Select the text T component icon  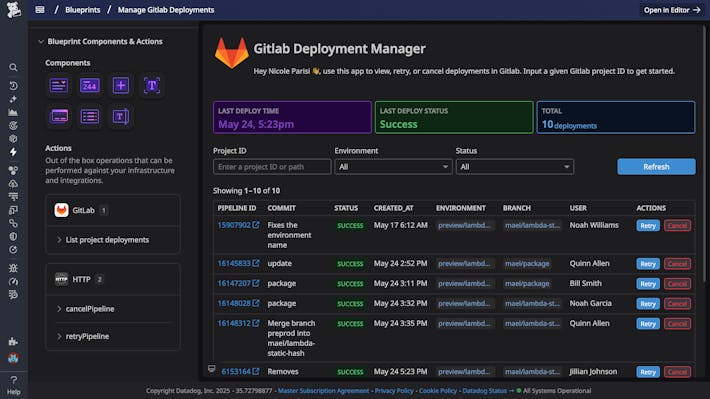[152, 85]
